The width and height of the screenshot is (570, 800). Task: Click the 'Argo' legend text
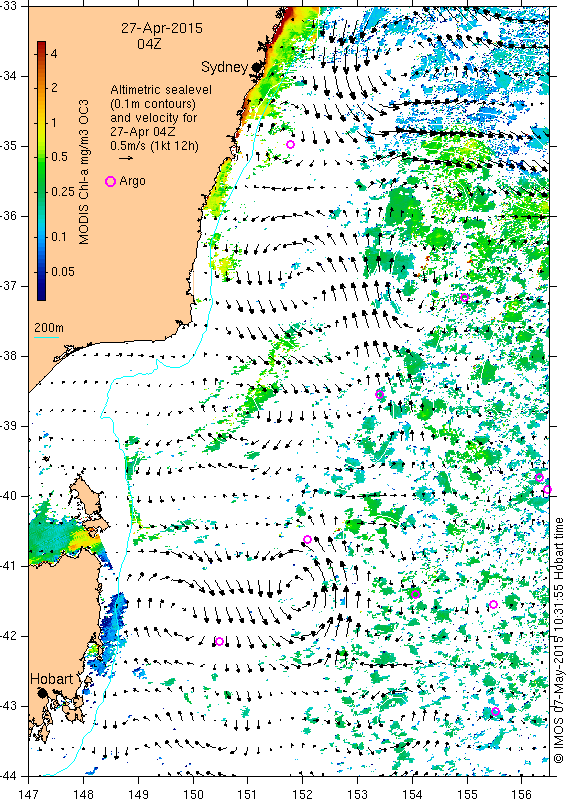coord(132,181)
